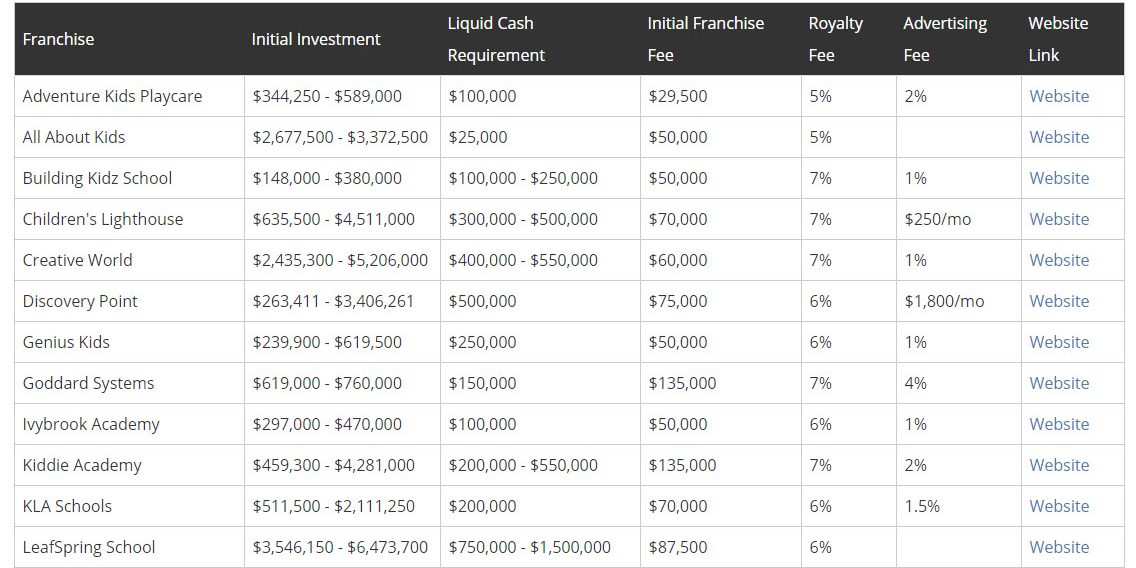This screenshot has width=1136, height=568.
Task: Open Adventure Kids Playcare website link
Action: [1059, 96]
